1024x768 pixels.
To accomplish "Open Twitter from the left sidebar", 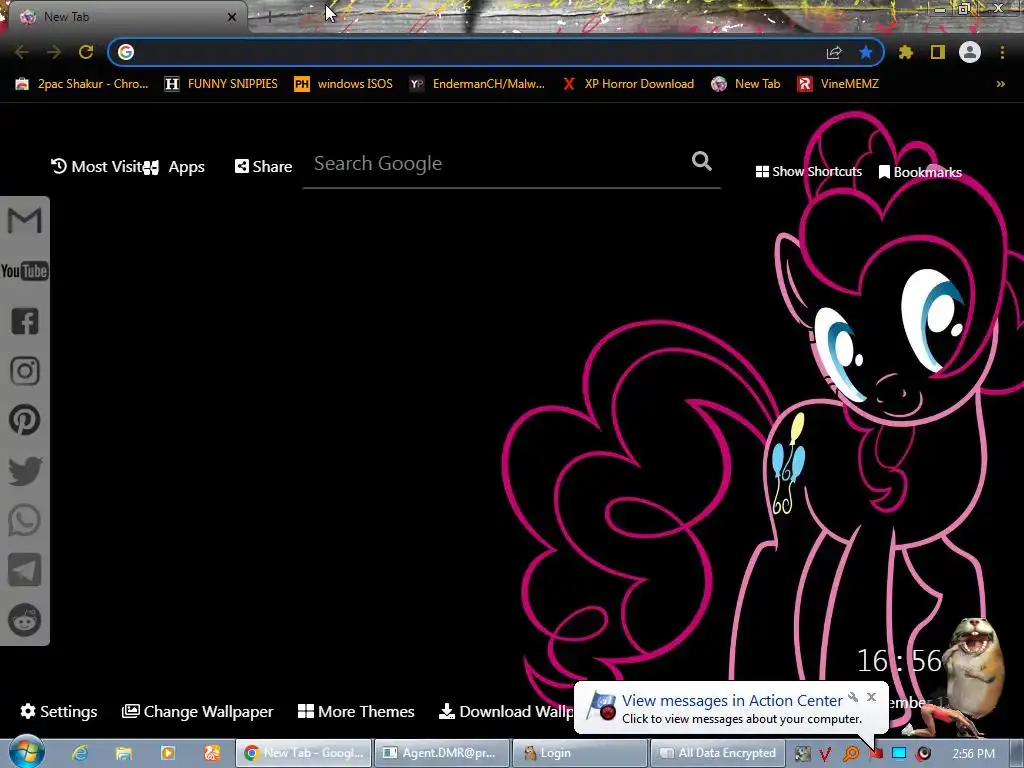I will (x=25, y=471).
